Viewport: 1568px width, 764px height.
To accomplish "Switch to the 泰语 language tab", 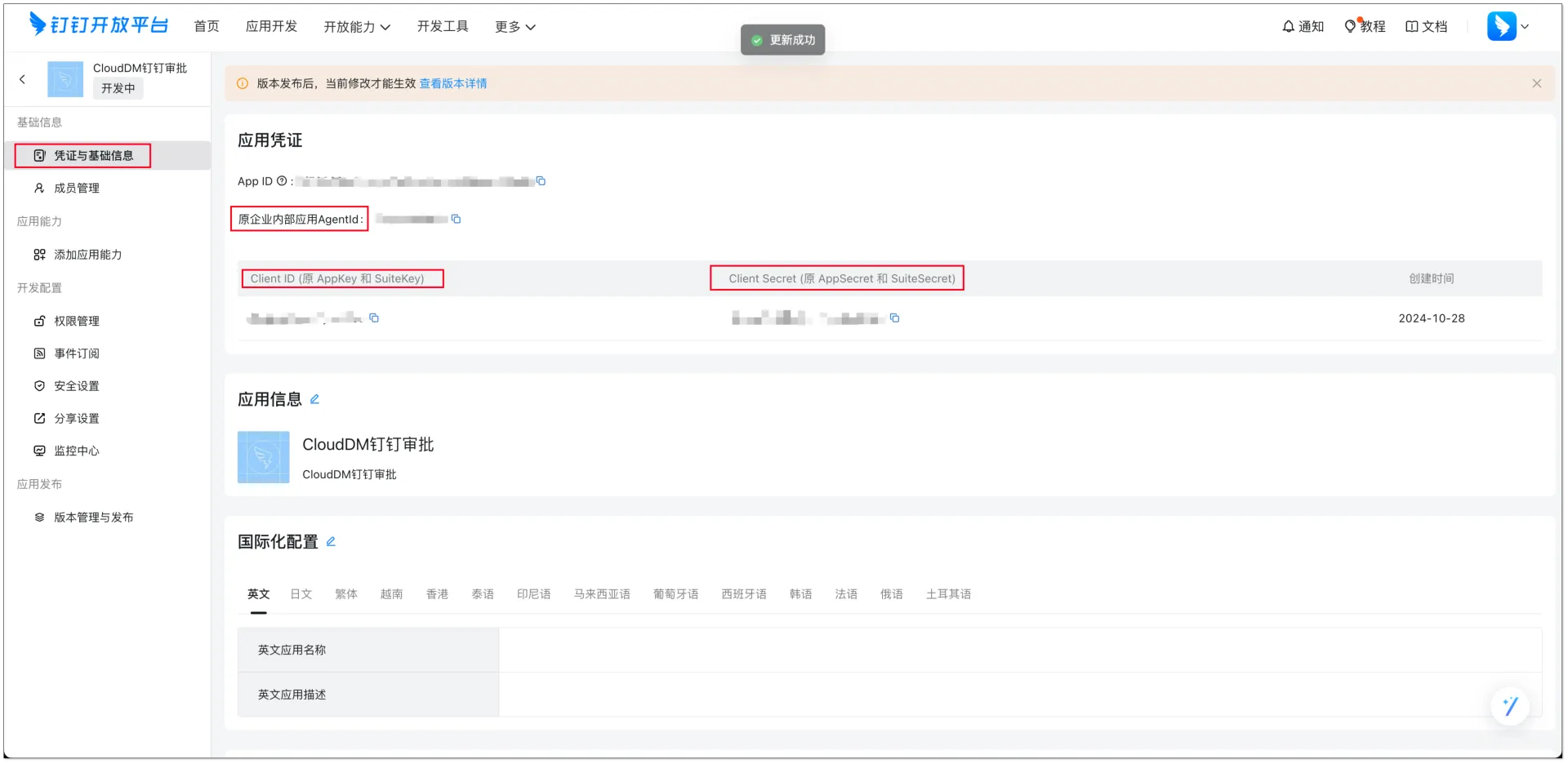I will click(483, 594).
